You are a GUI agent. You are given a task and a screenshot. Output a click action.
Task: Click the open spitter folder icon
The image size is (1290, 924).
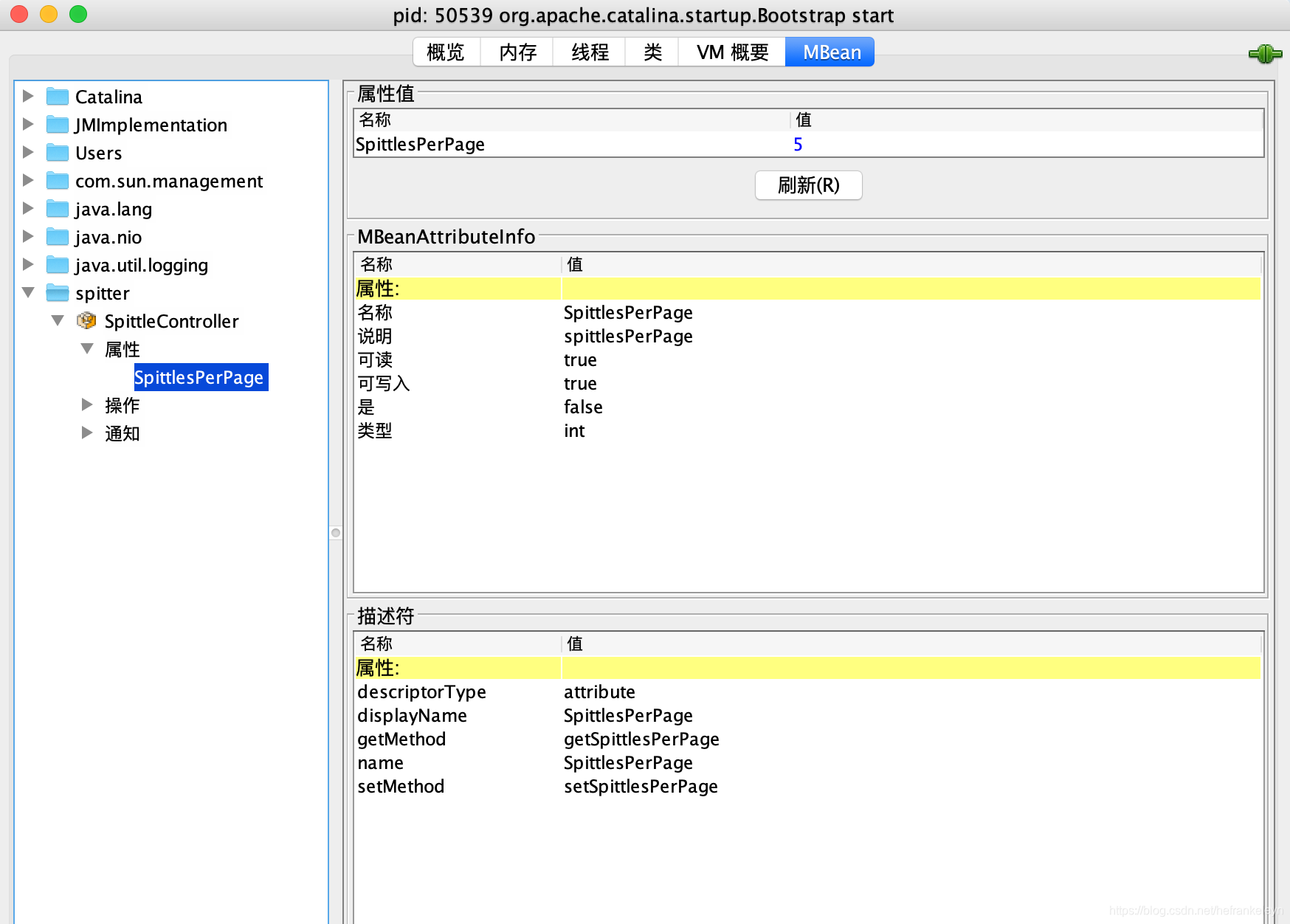(x=58, y=293)
